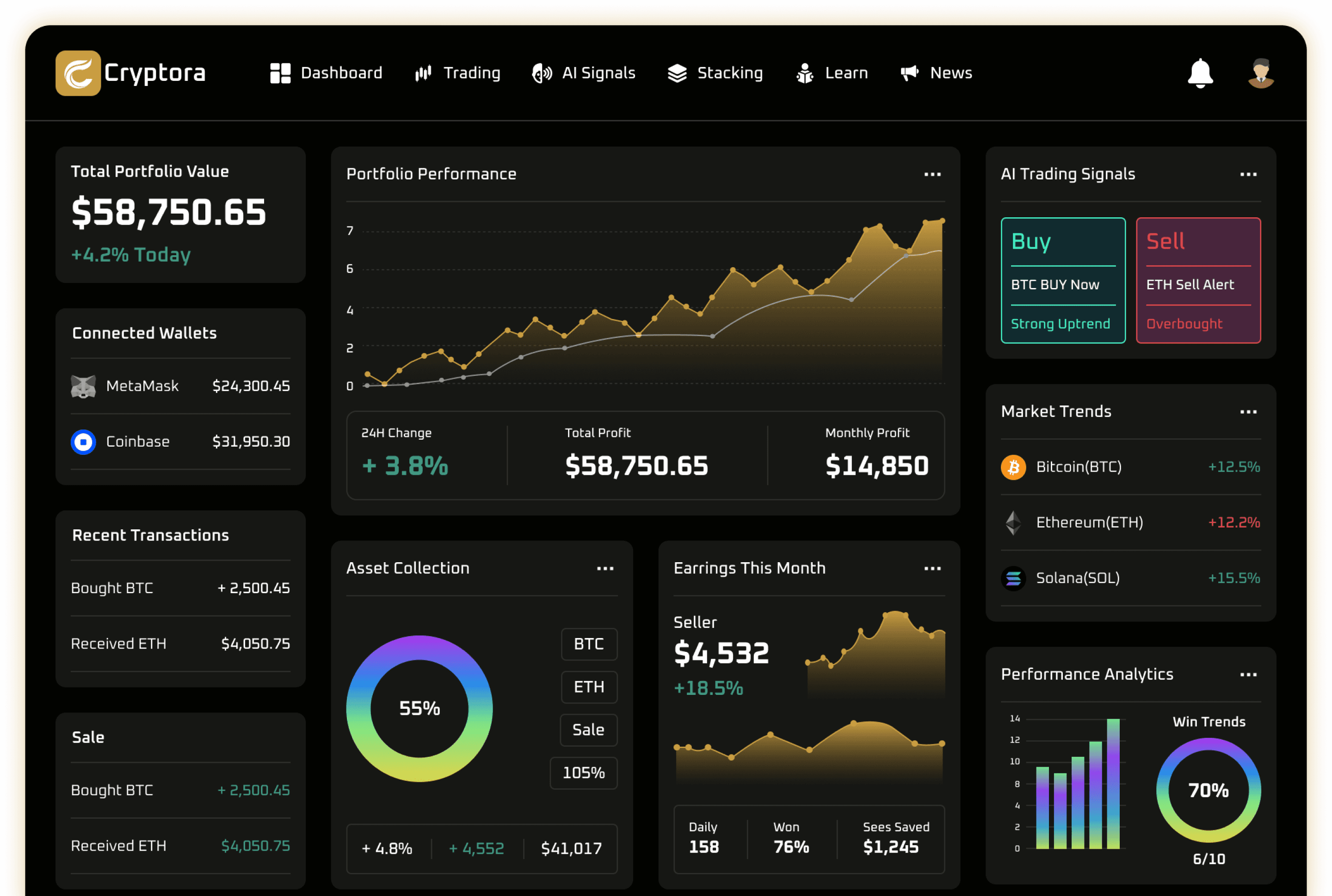
Task: Click the $41,017 asset total
Action: click(x=571, y=848)
